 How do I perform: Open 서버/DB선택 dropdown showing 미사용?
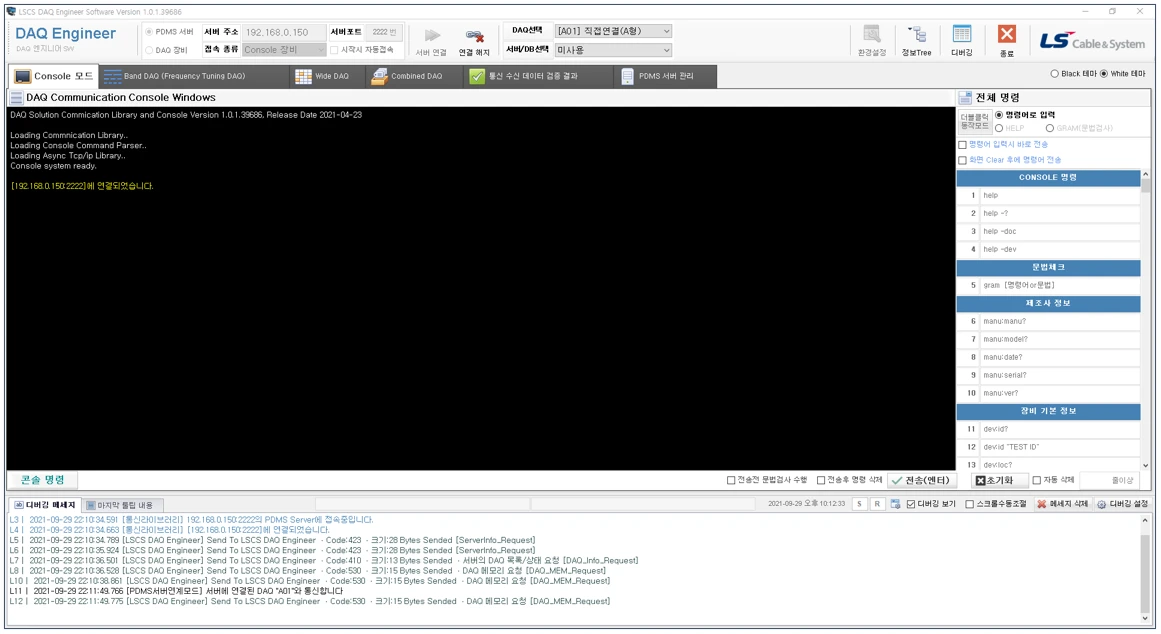click(x=613, y=50)
